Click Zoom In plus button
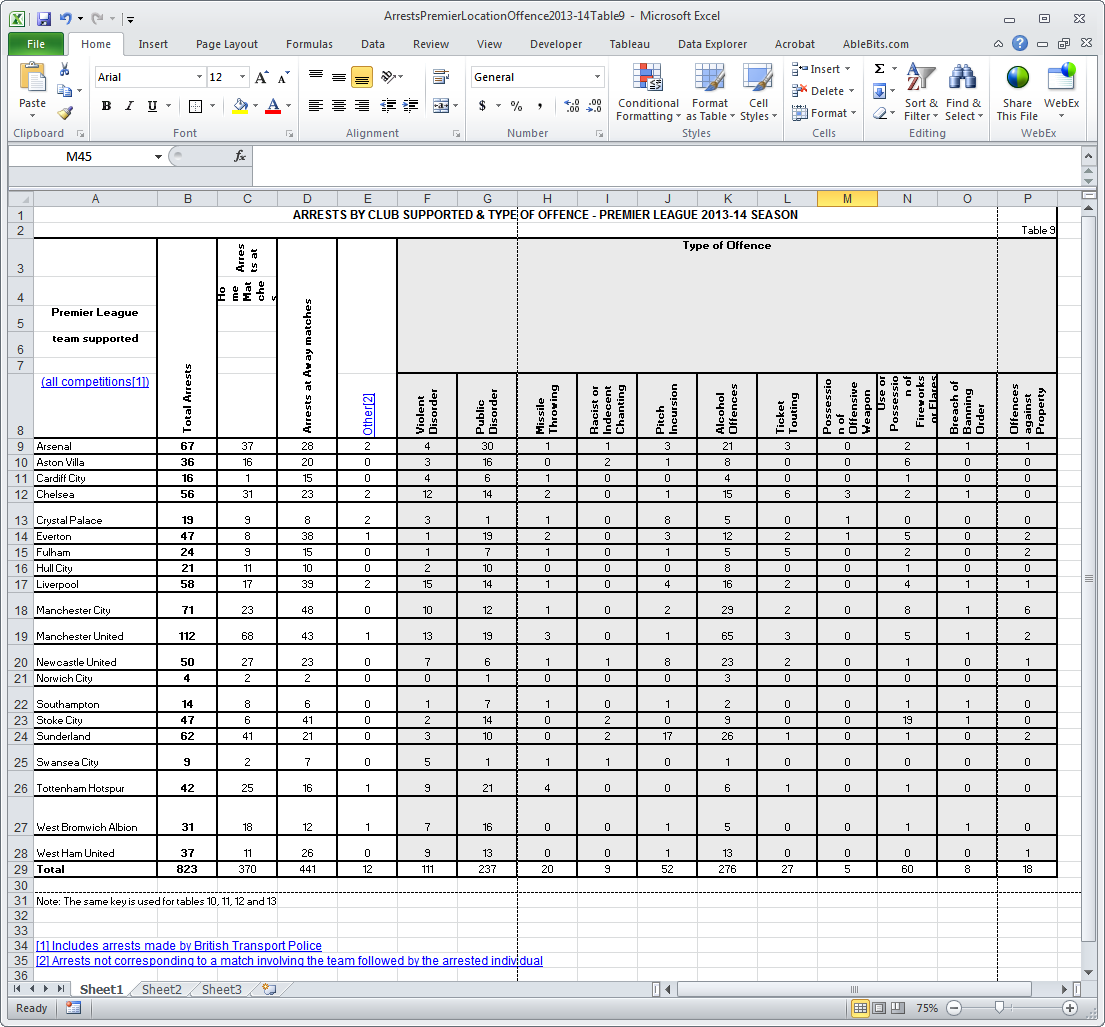This screenshot has height=1027, width=1105. click(1069, 1008)
